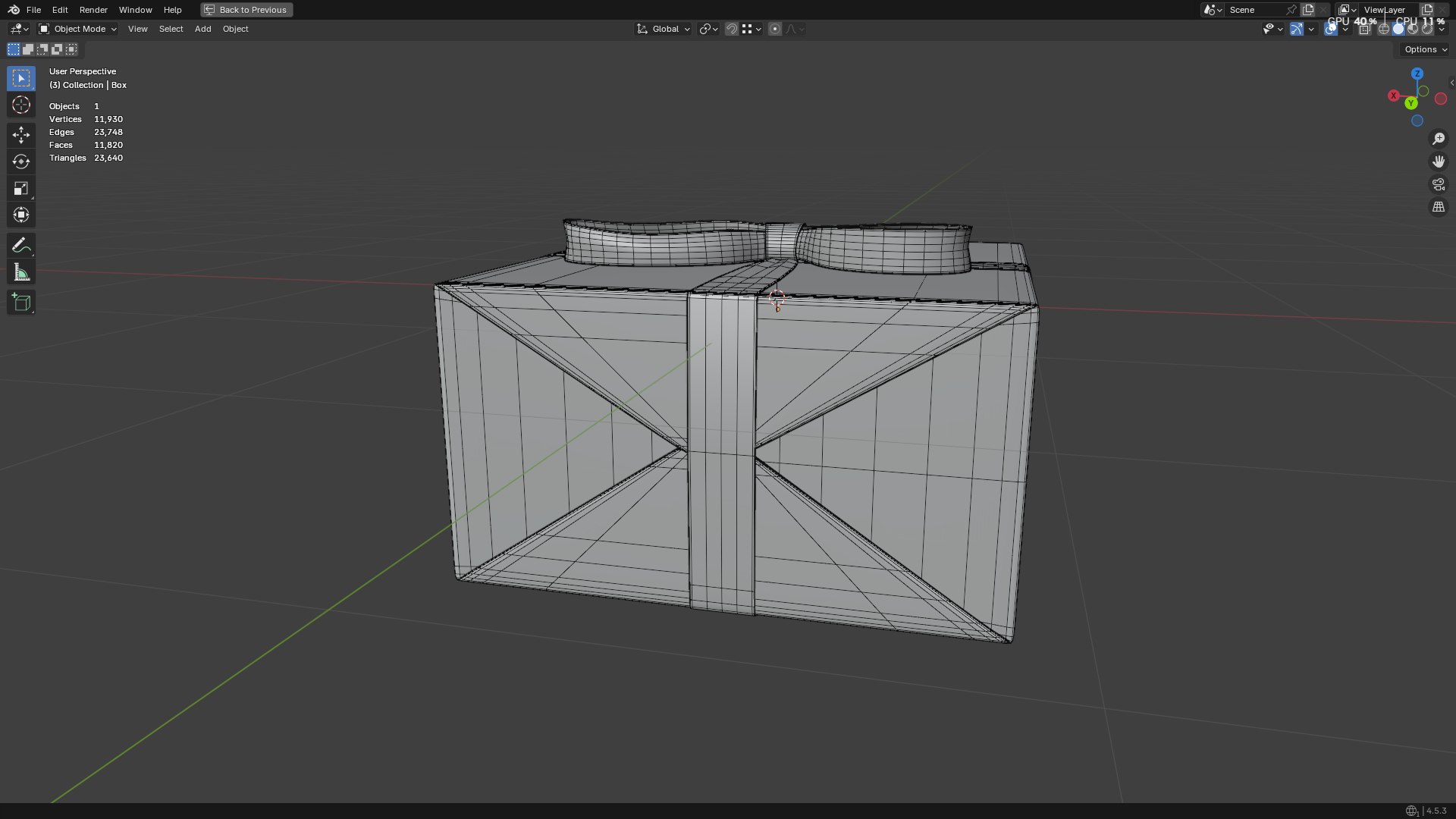Open the viewport View menu

click(x=137, y=29)
